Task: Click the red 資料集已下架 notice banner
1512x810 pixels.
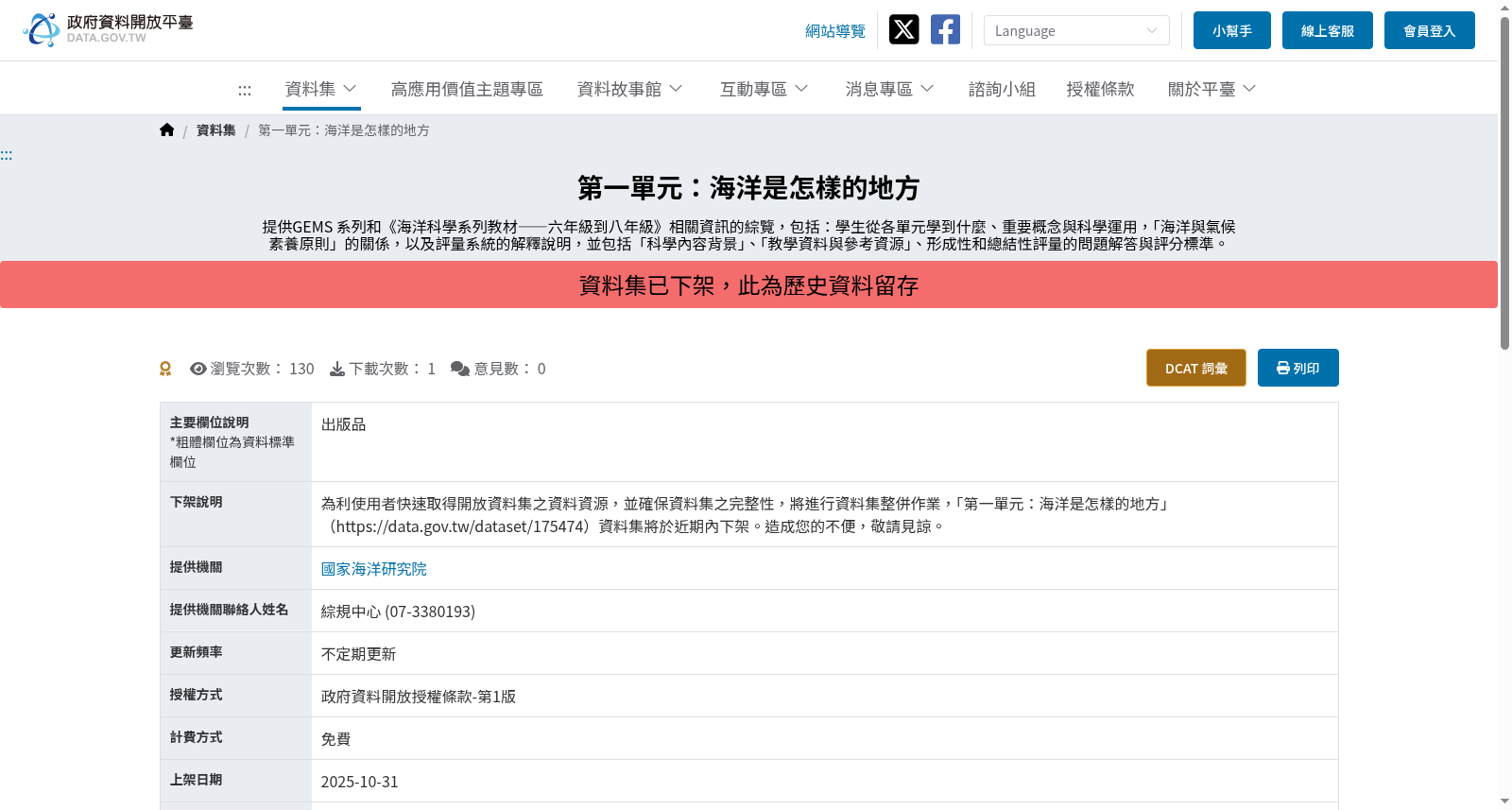Action: (748, 284)
